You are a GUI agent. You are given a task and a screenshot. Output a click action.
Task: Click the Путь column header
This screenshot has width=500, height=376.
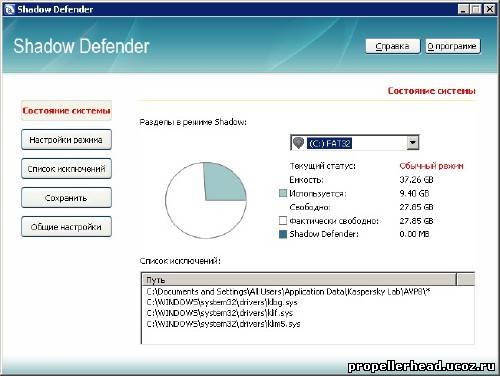click(299, 279)
